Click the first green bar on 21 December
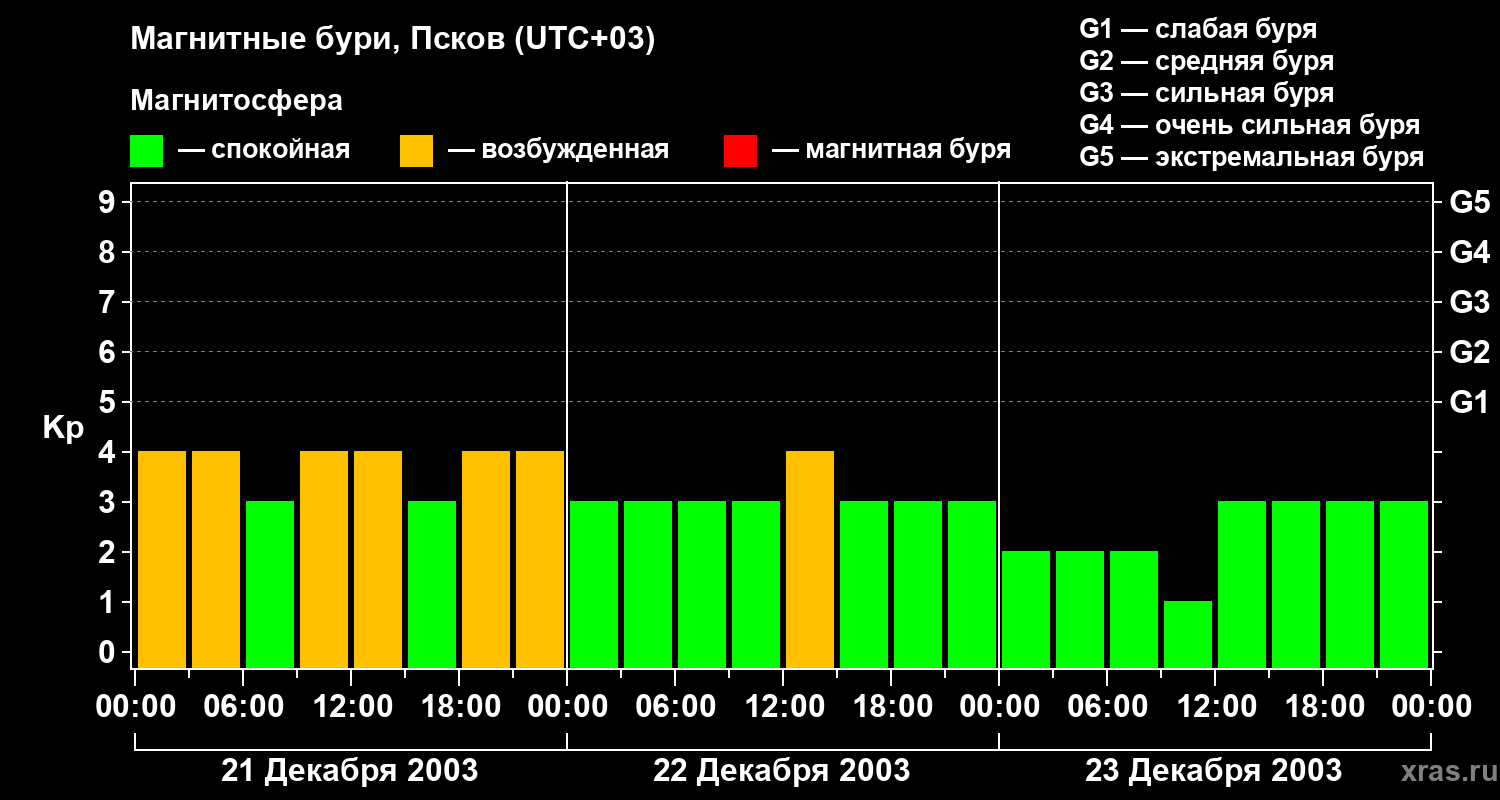This screenshot has width=1500, height=800. coord(270,584)
